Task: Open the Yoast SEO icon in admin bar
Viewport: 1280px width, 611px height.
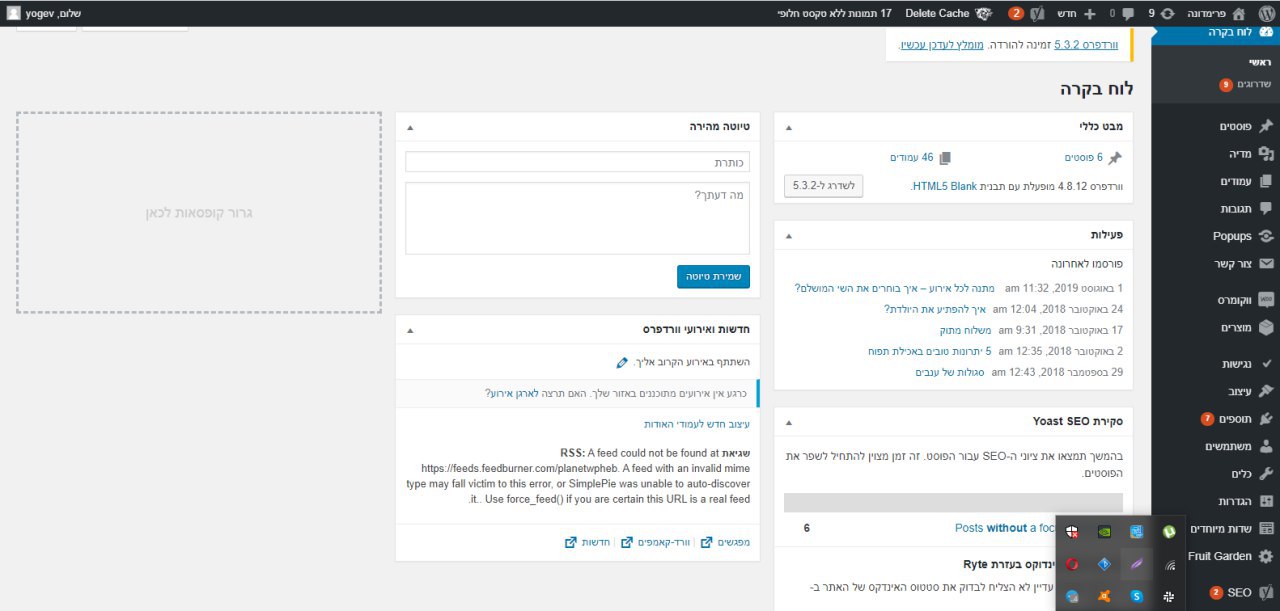Action: pos(1039,13)
